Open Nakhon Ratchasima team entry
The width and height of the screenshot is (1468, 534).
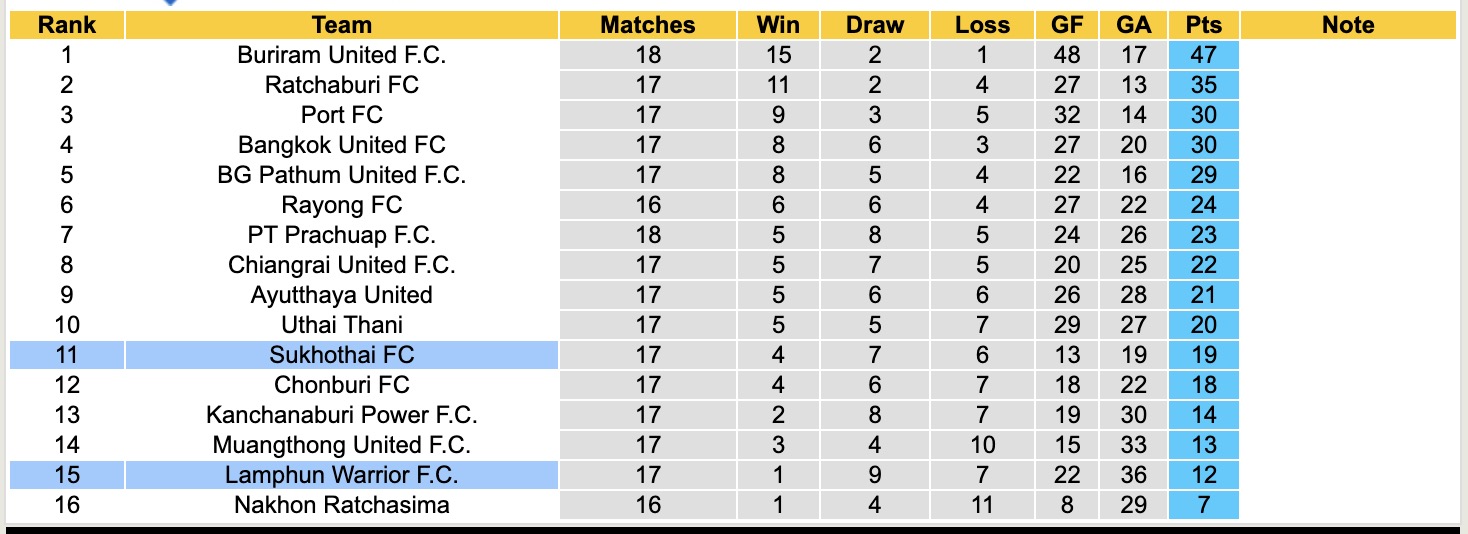341,505
